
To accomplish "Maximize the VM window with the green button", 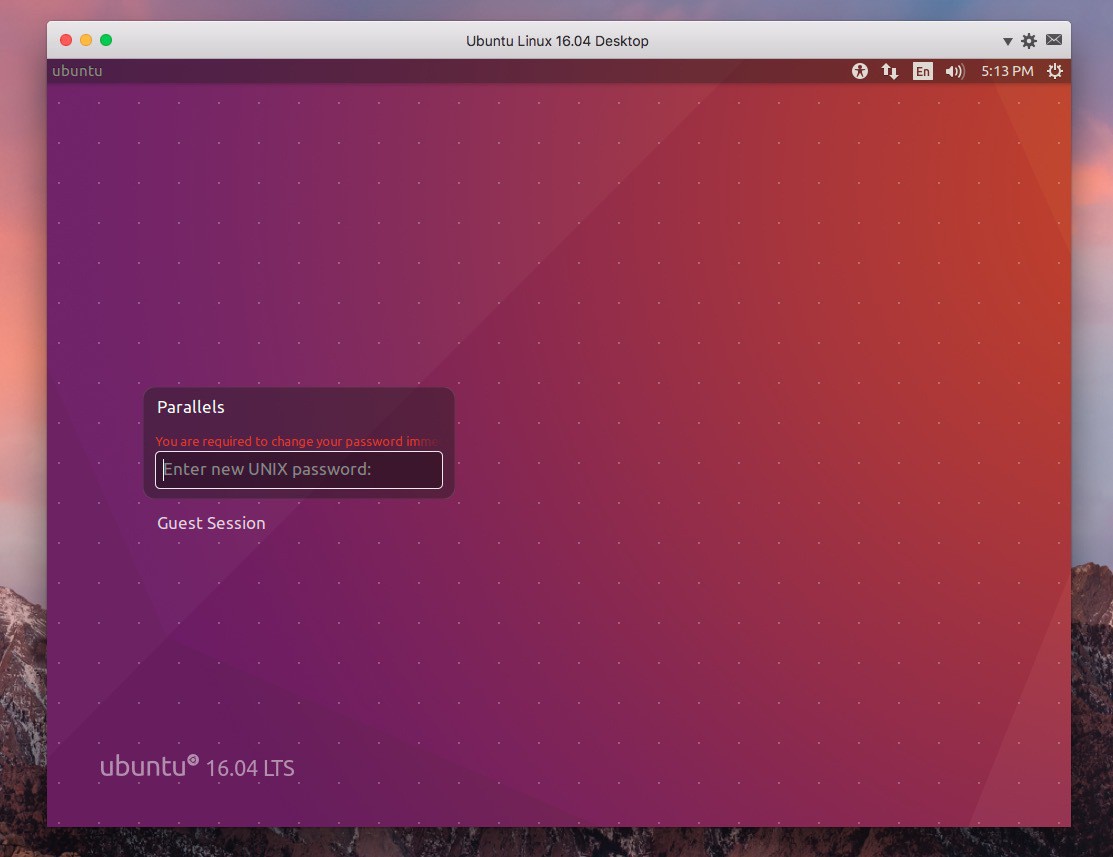I will pyautogui.click(x=106, y=40).
